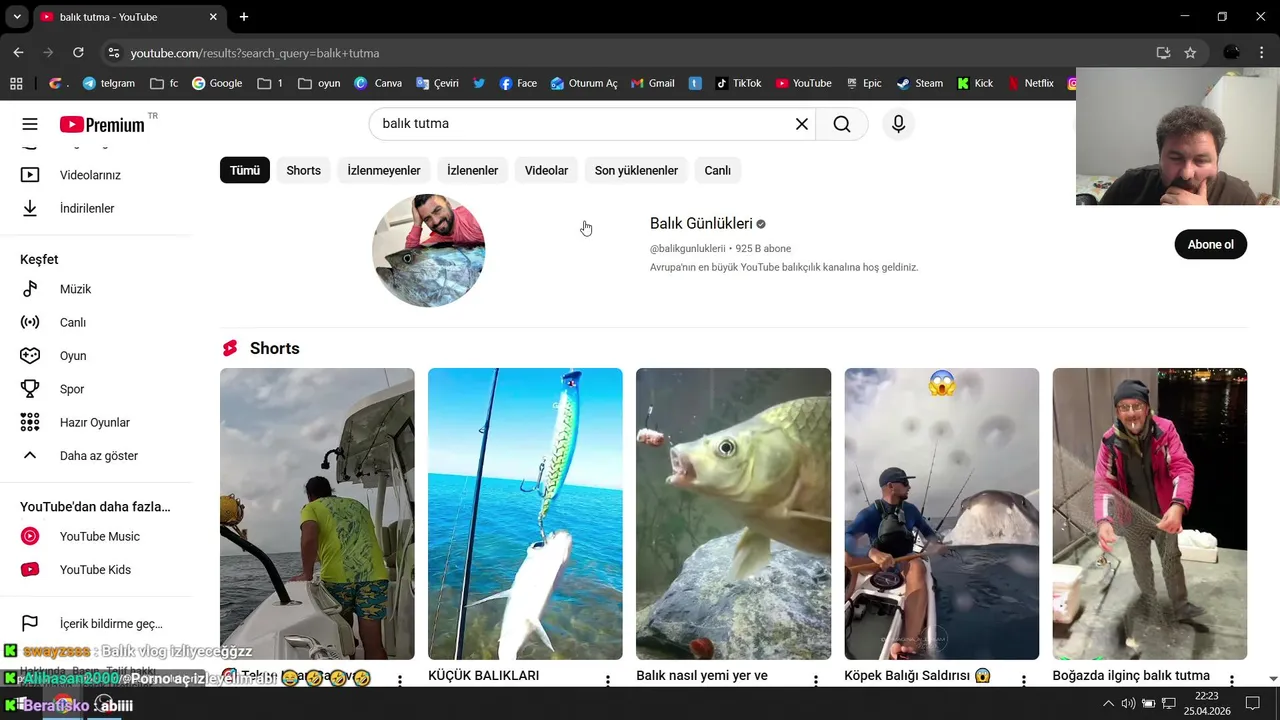This screenshot has width=1280, height=720.
Task: Open the YouTube hamburger guide menu
Action: click(30, 124)
